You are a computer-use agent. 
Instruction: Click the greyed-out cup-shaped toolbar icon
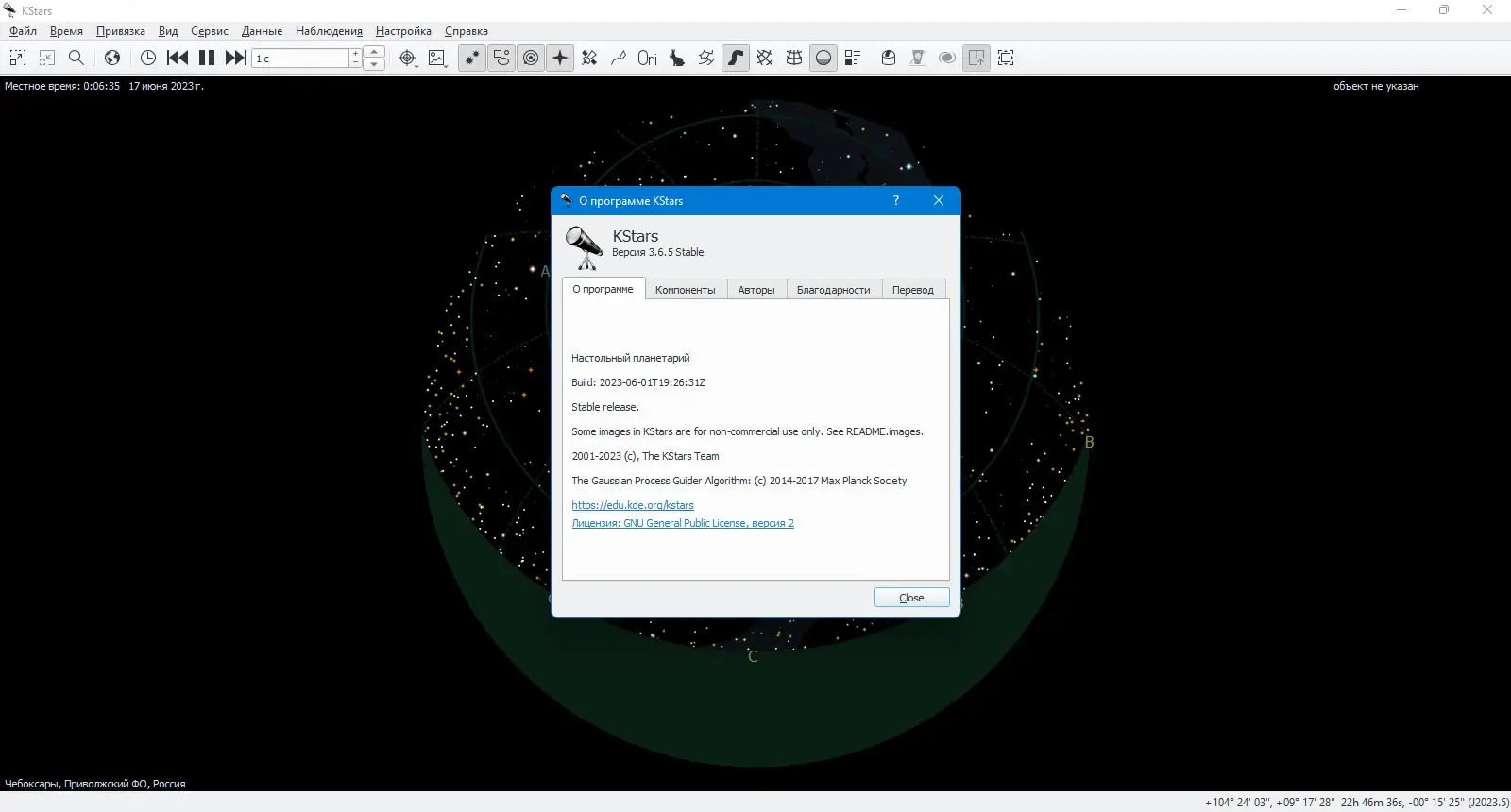tap(918, 58)
